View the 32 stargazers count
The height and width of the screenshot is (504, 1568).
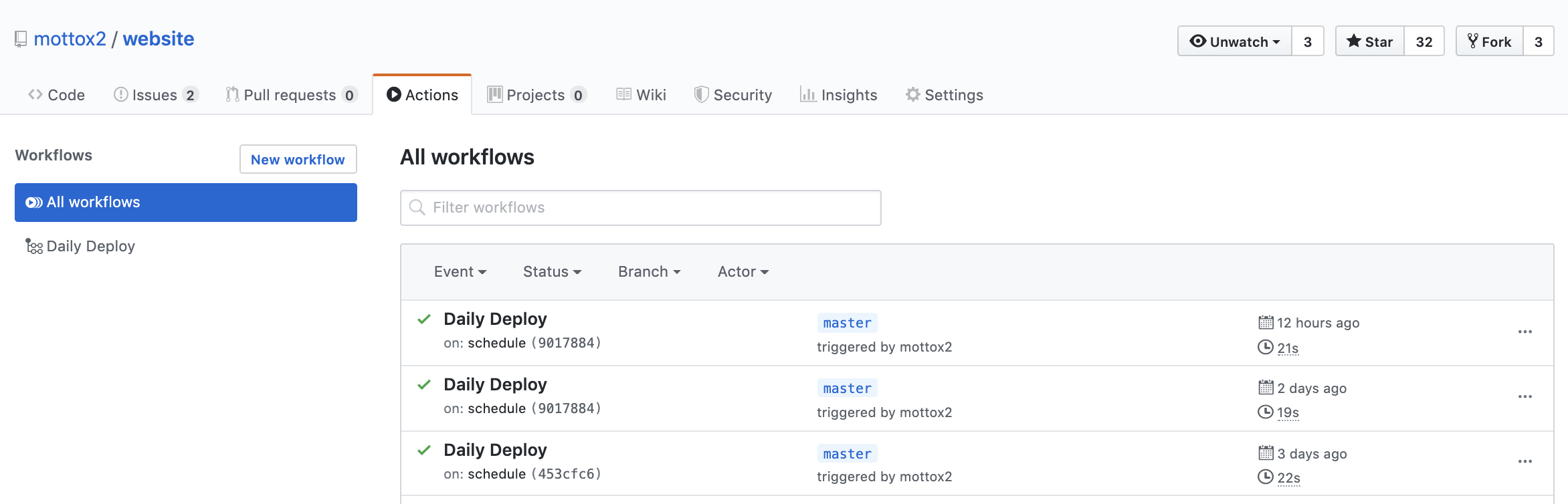click(1424, 41)
